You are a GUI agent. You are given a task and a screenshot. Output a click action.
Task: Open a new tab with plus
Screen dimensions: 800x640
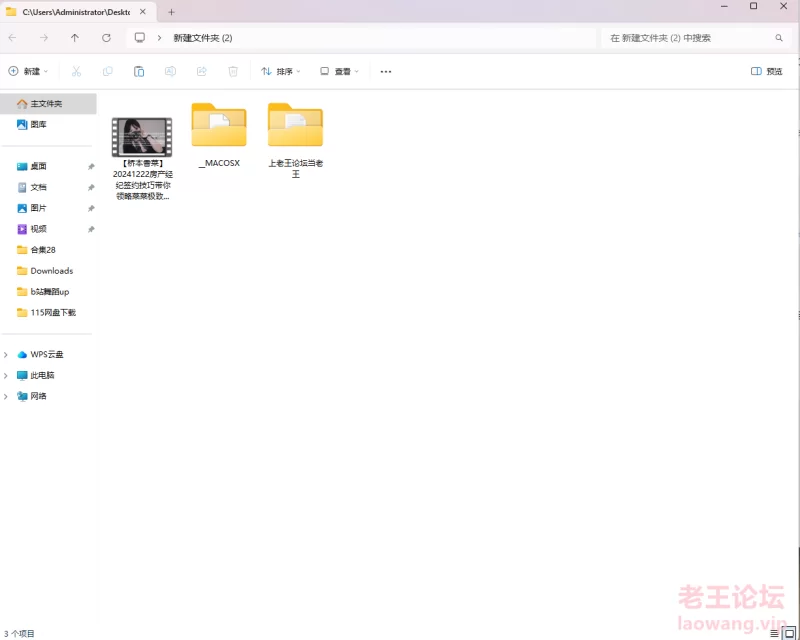tap(171, 12)
